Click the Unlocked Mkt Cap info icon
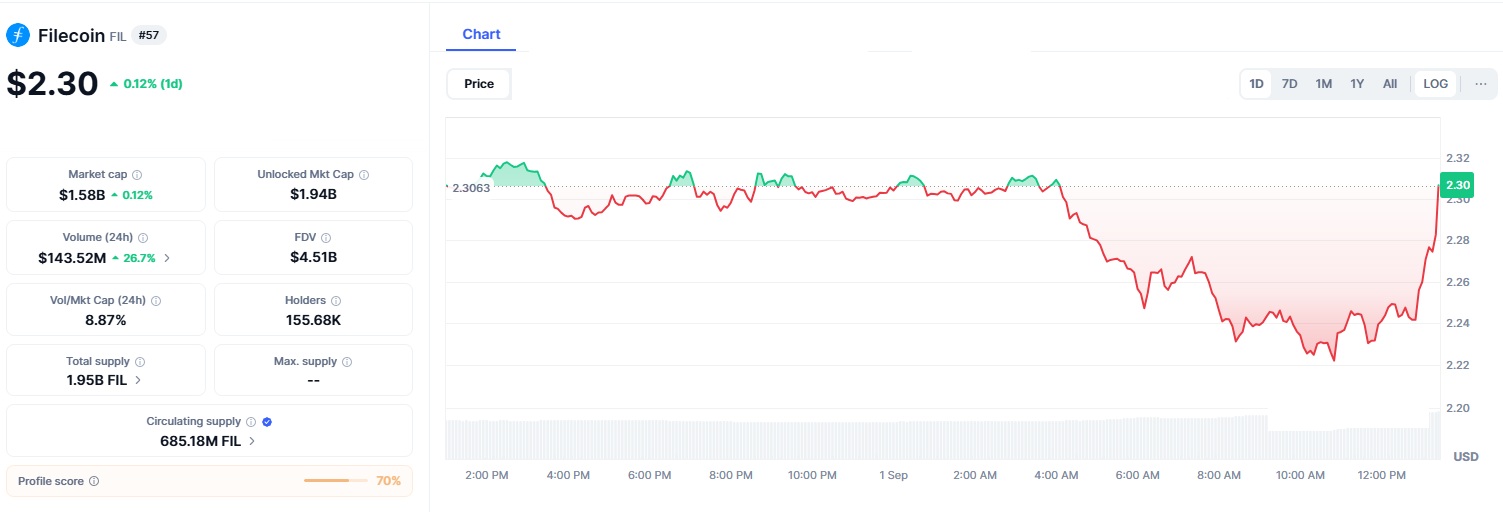The height and width of the screenshot is (512, 1503). [364, 175]
